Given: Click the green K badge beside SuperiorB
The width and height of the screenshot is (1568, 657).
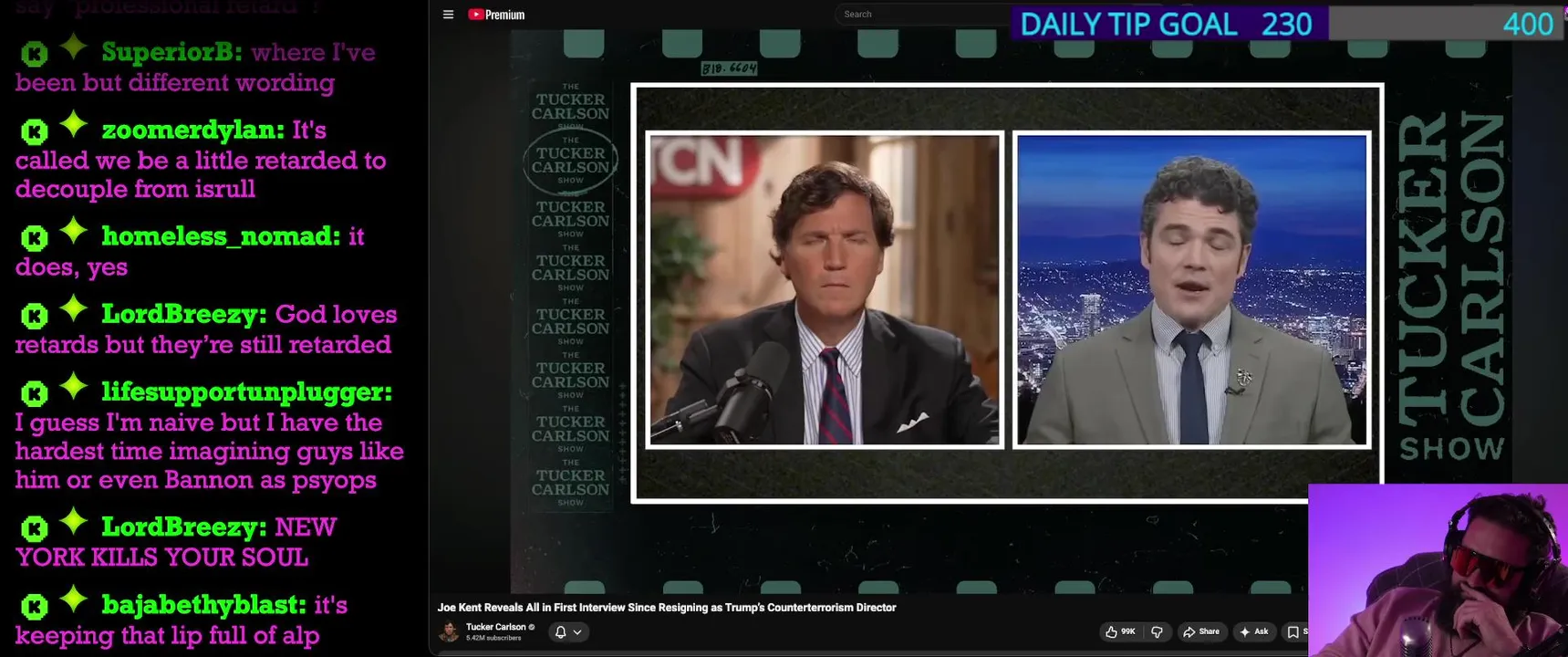Looking at the screenshot, I should [x=34, y=54].
